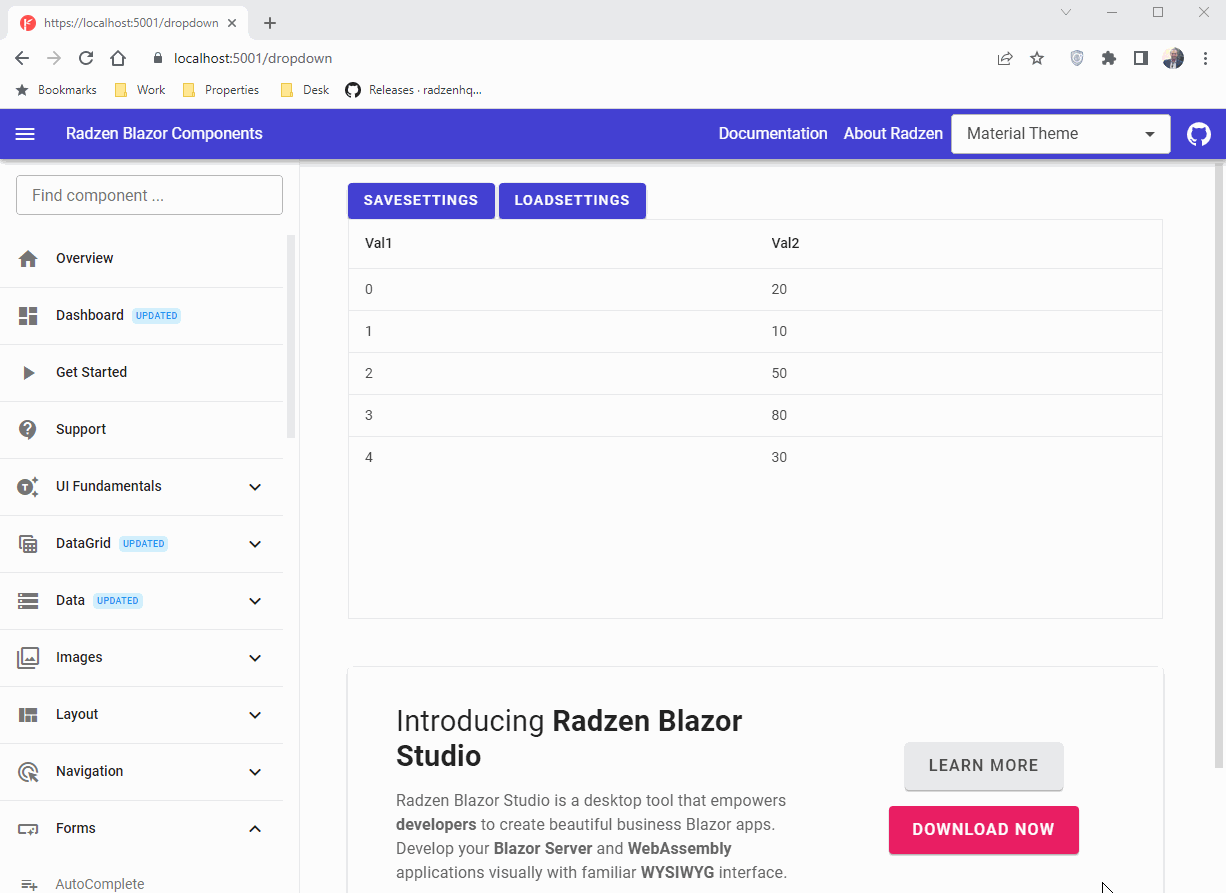
Task: Open the Documentation link
Action: tap(773, 134)
